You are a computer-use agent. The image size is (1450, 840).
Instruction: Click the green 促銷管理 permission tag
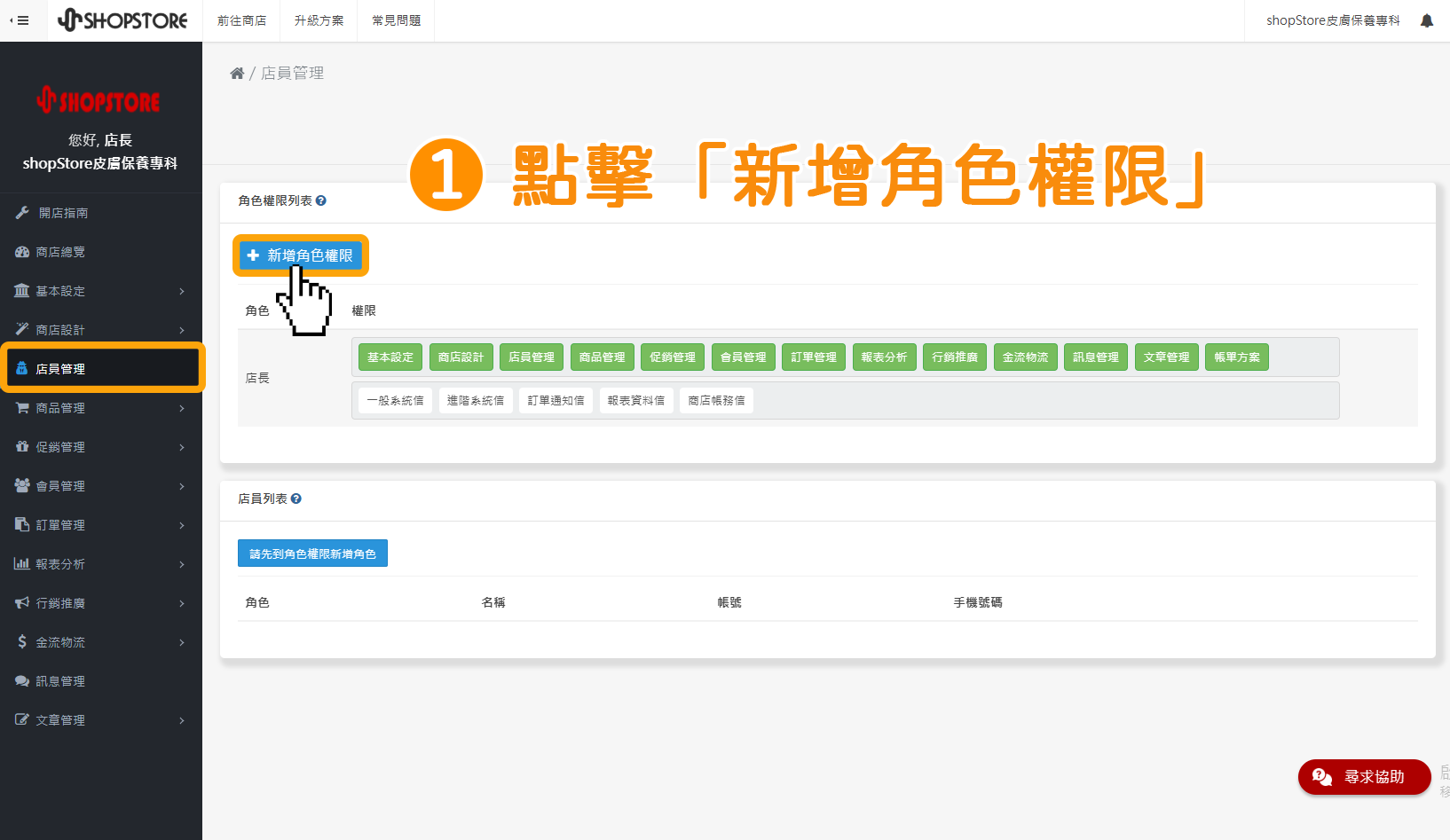coord(673,357)
